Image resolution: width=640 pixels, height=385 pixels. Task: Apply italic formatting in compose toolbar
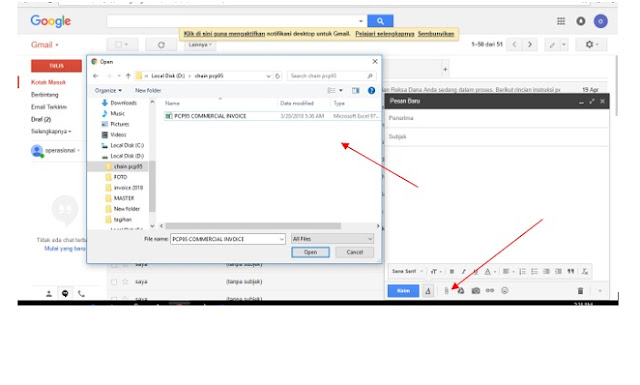pyautogui.click(x=464, y=272)
